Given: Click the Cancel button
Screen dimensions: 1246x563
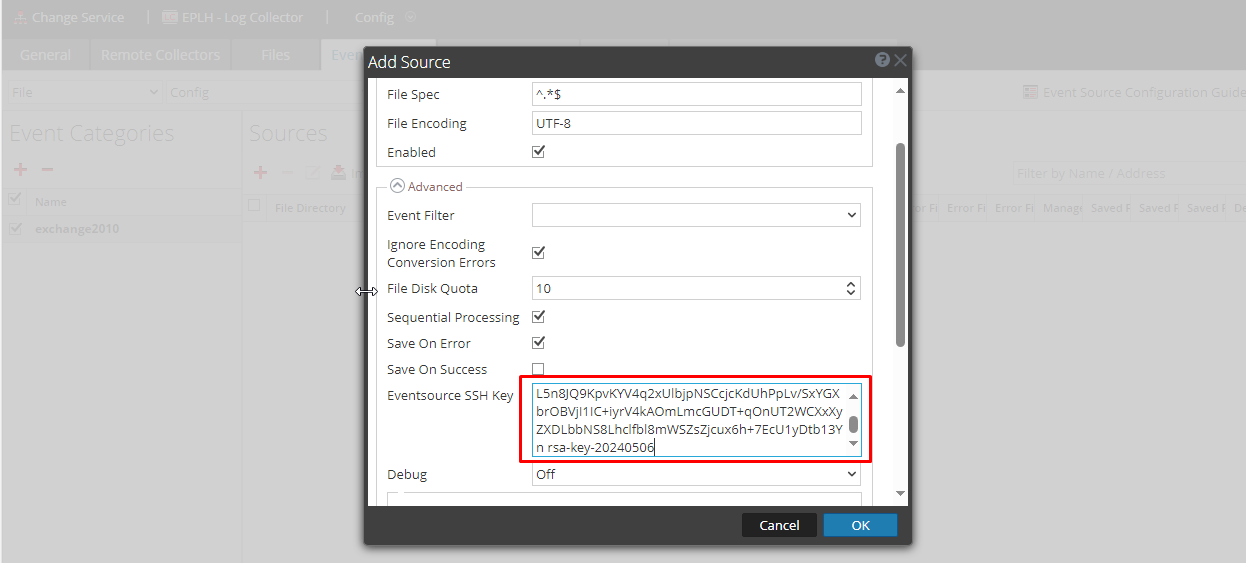Looking at the screenshot, I should 779,525.
